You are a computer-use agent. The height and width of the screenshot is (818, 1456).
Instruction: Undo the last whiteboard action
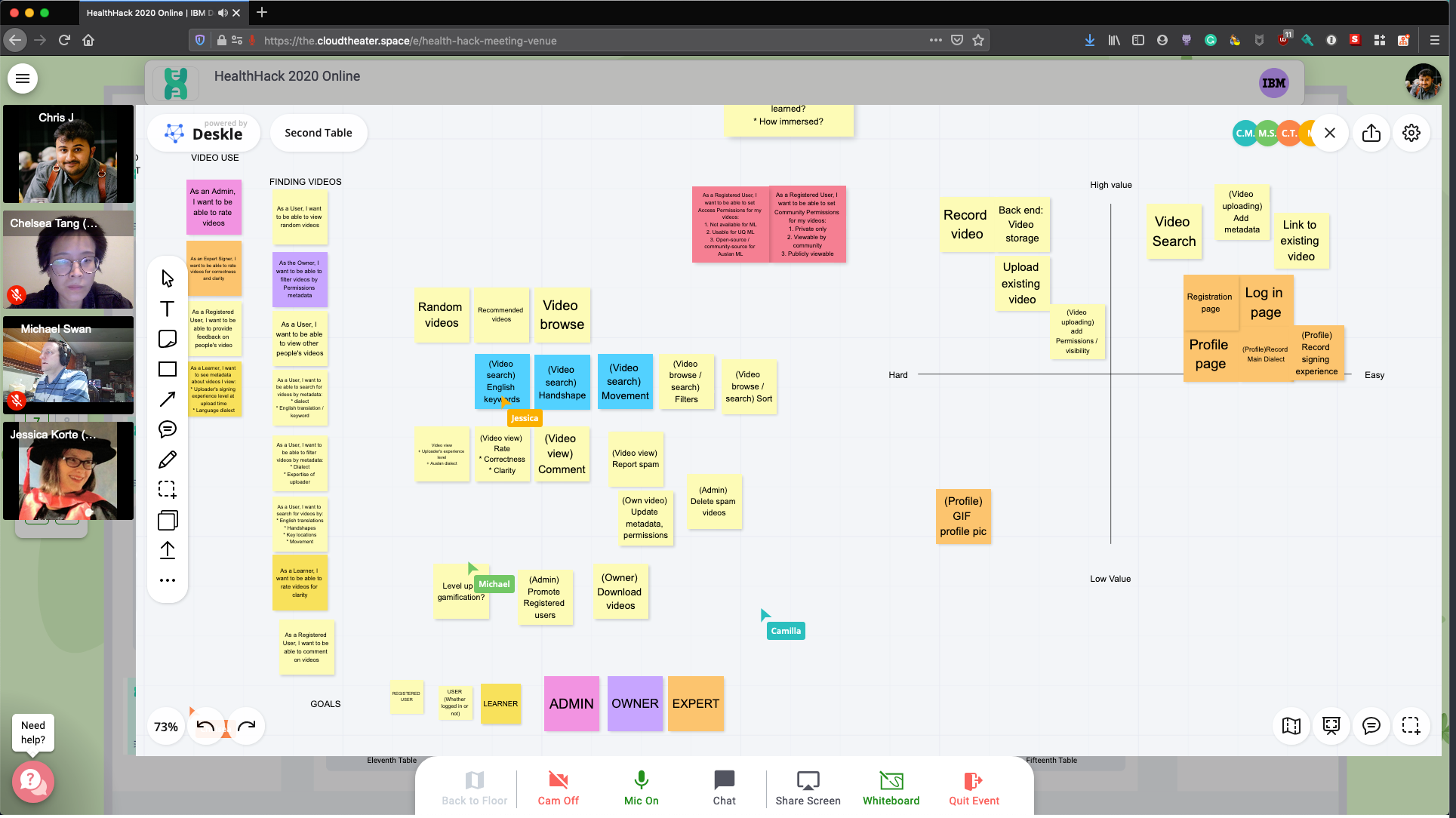click(x=205, y=727)
